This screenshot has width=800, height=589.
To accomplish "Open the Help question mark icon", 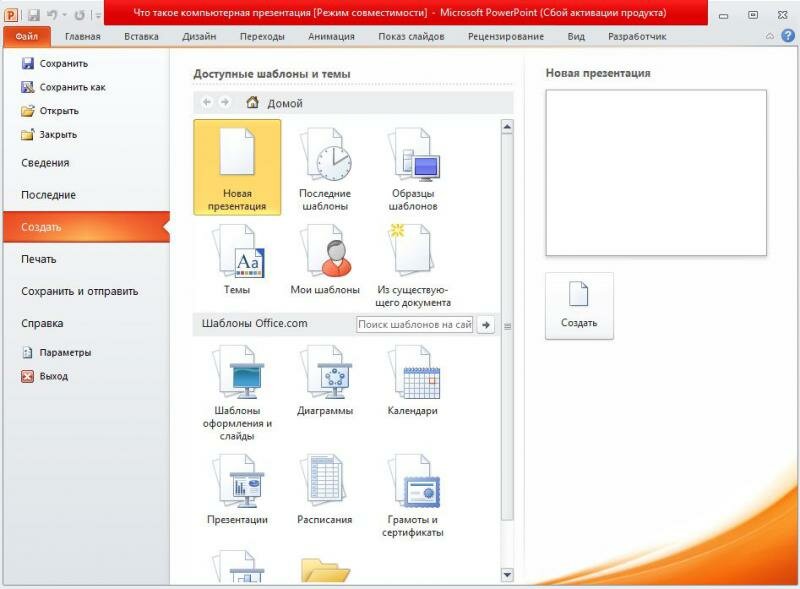I will point(788,35).
